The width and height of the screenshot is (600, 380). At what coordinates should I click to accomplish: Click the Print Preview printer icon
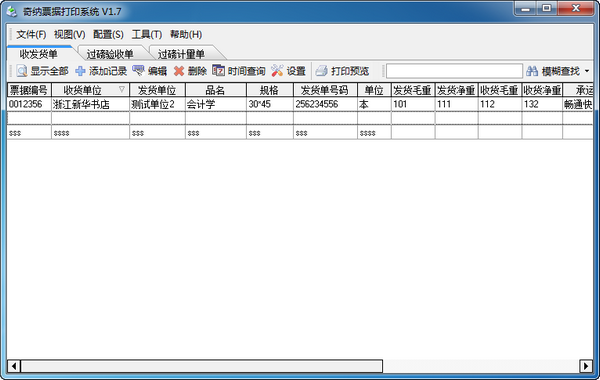point(321,71)
